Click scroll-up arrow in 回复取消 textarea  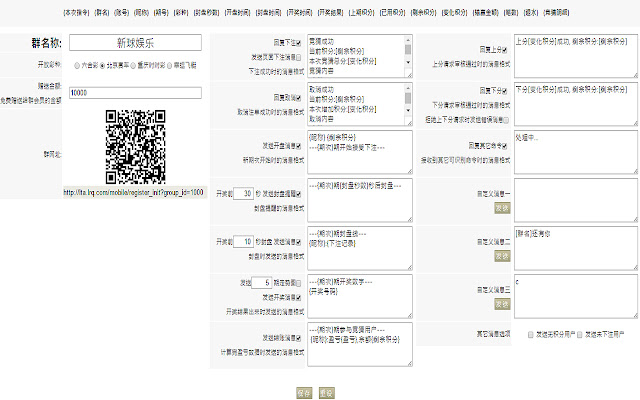tap(408, 88)
